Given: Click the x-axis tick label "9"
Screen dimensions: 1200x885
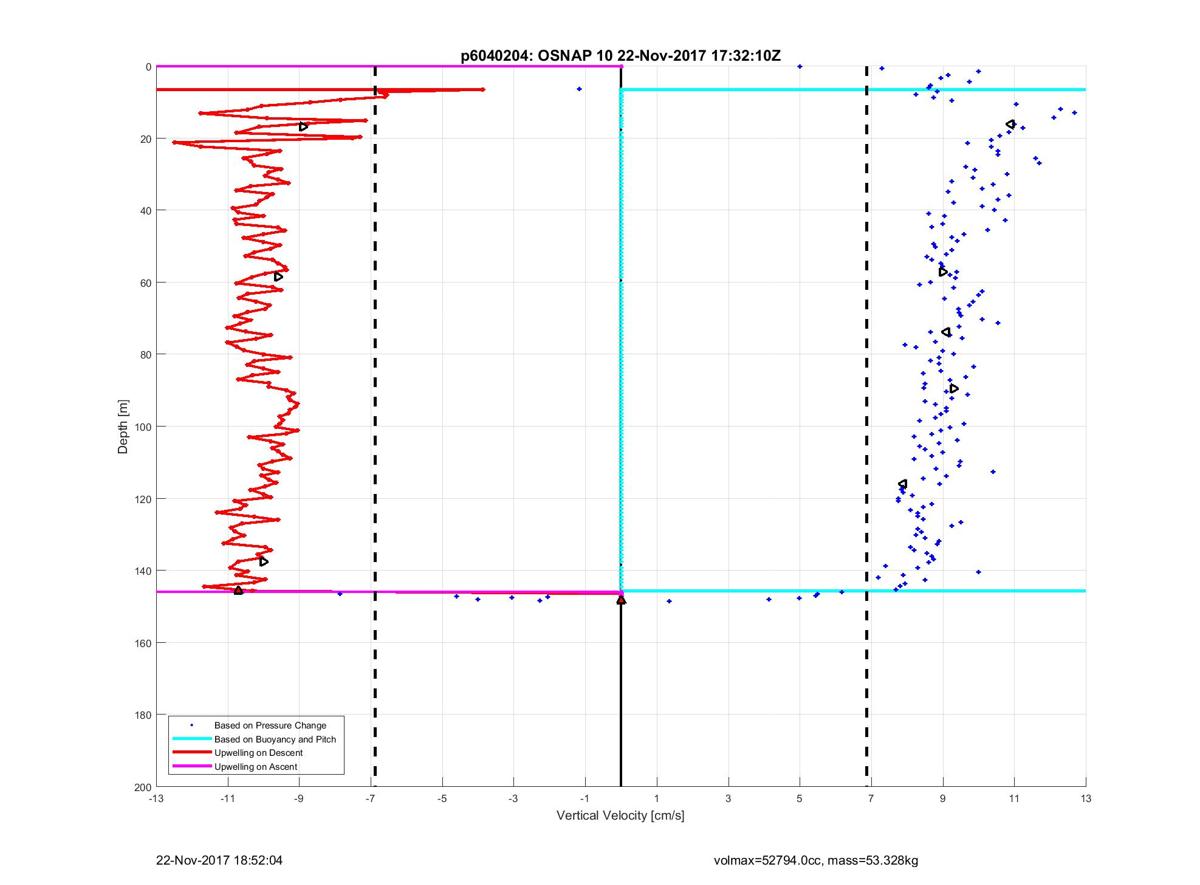Looking at the screenshot, I should (943, 798).
